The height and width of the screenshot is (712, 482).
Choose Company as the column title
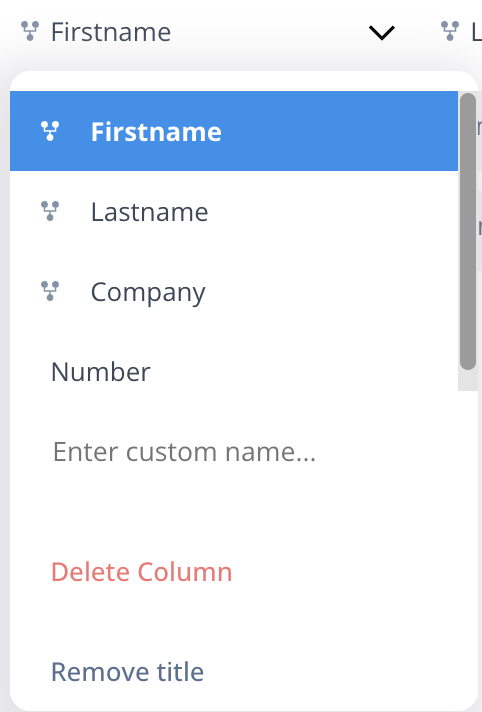tap(234, 291)
